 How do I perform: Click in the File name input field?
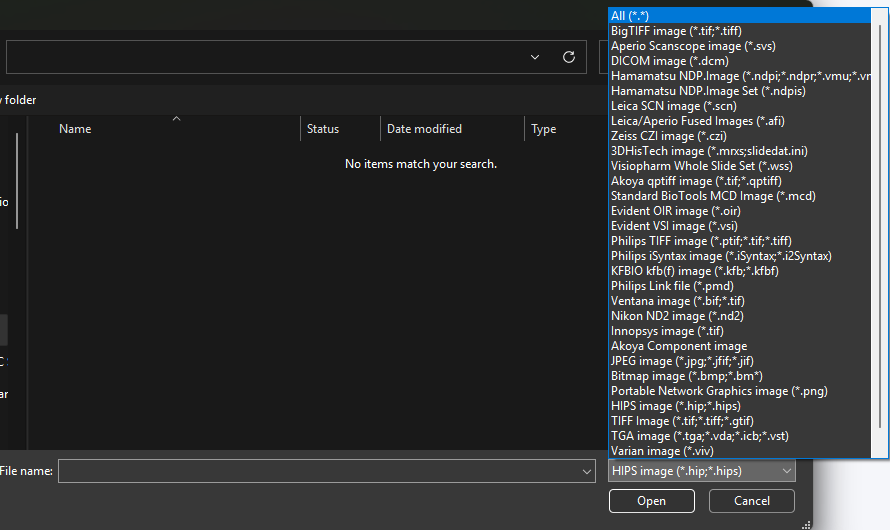click(x=320, y=471)
